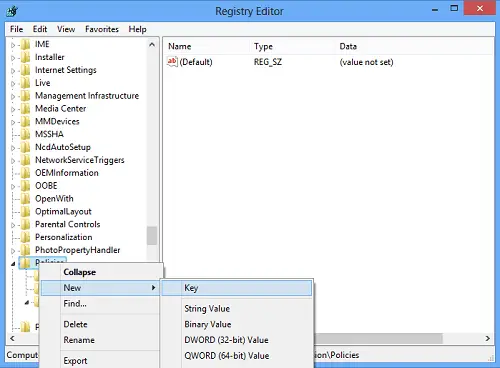
Task: Click the PhotoPropertyHandler folder icon
Action: click(25, 250)
